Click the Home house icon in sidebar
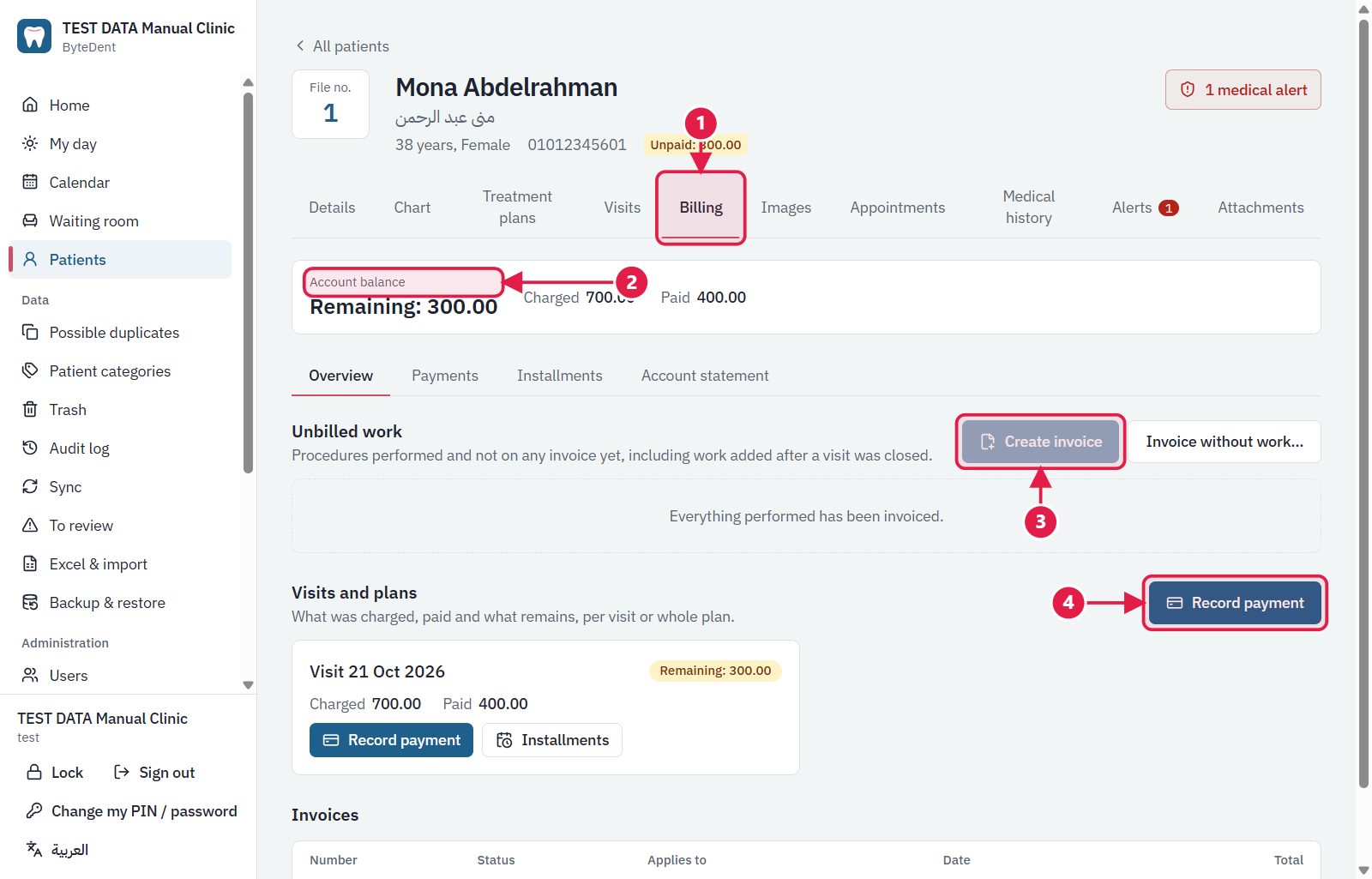The height and width of the screenshot is (879, 1372). [30, 105]
